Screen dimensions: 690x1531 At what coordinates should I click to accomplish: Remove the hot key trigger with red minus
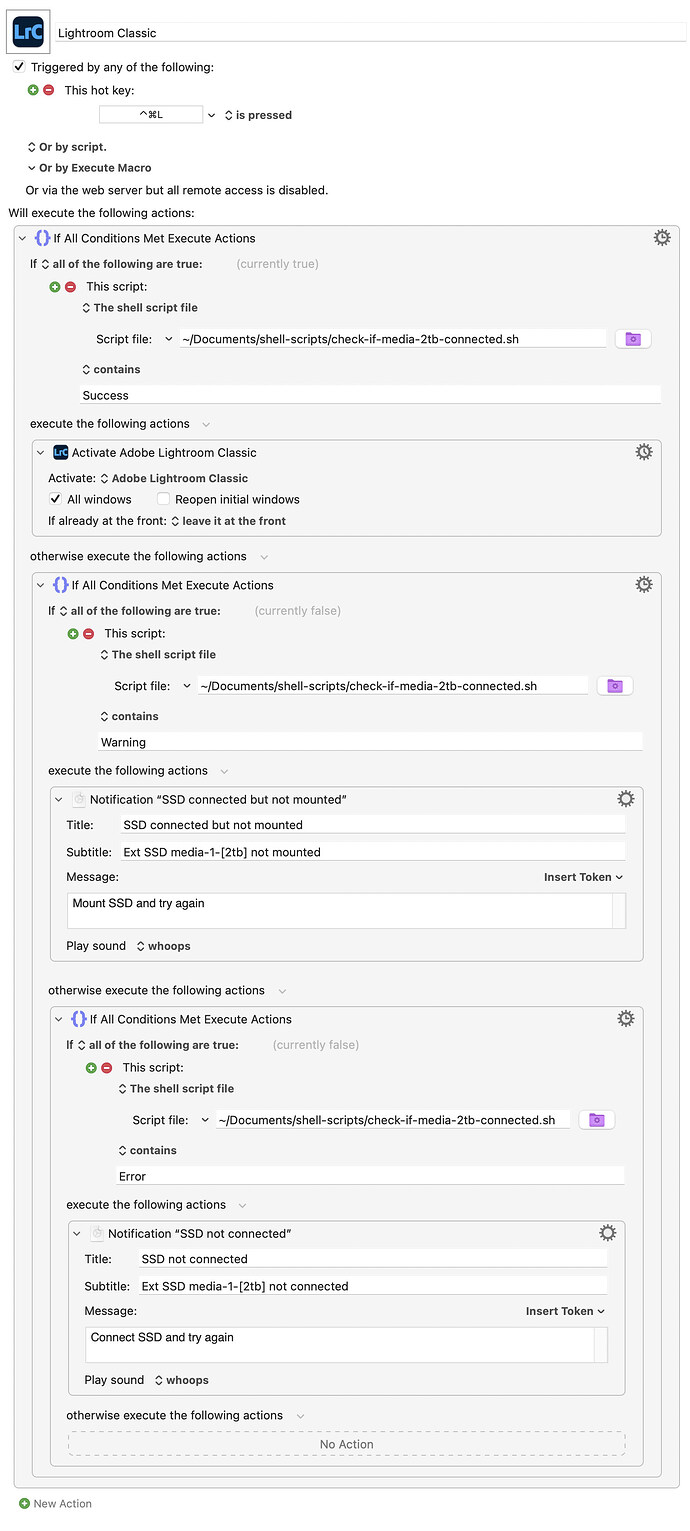tap(49, 90)
